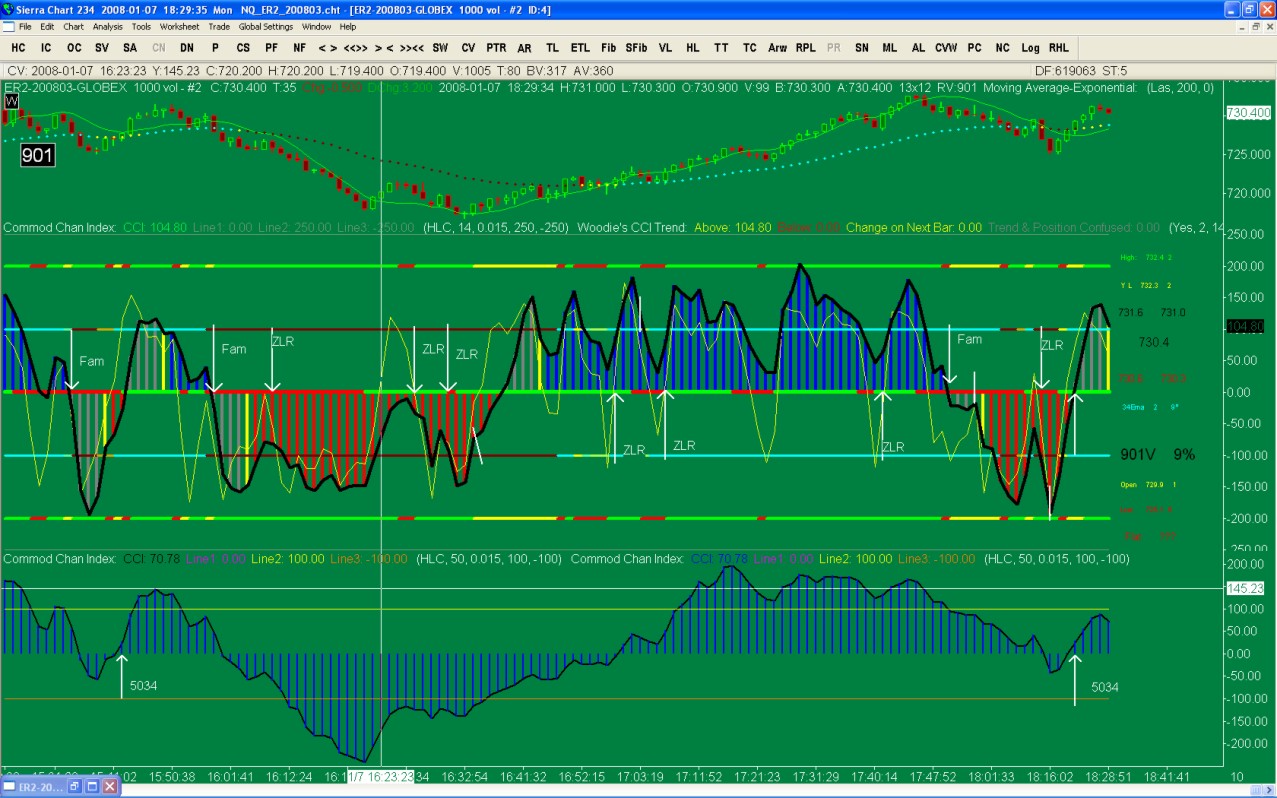Select the VL vertical line tool
Viewport: 1277px width, 798px height.
(x=665, y=48)
